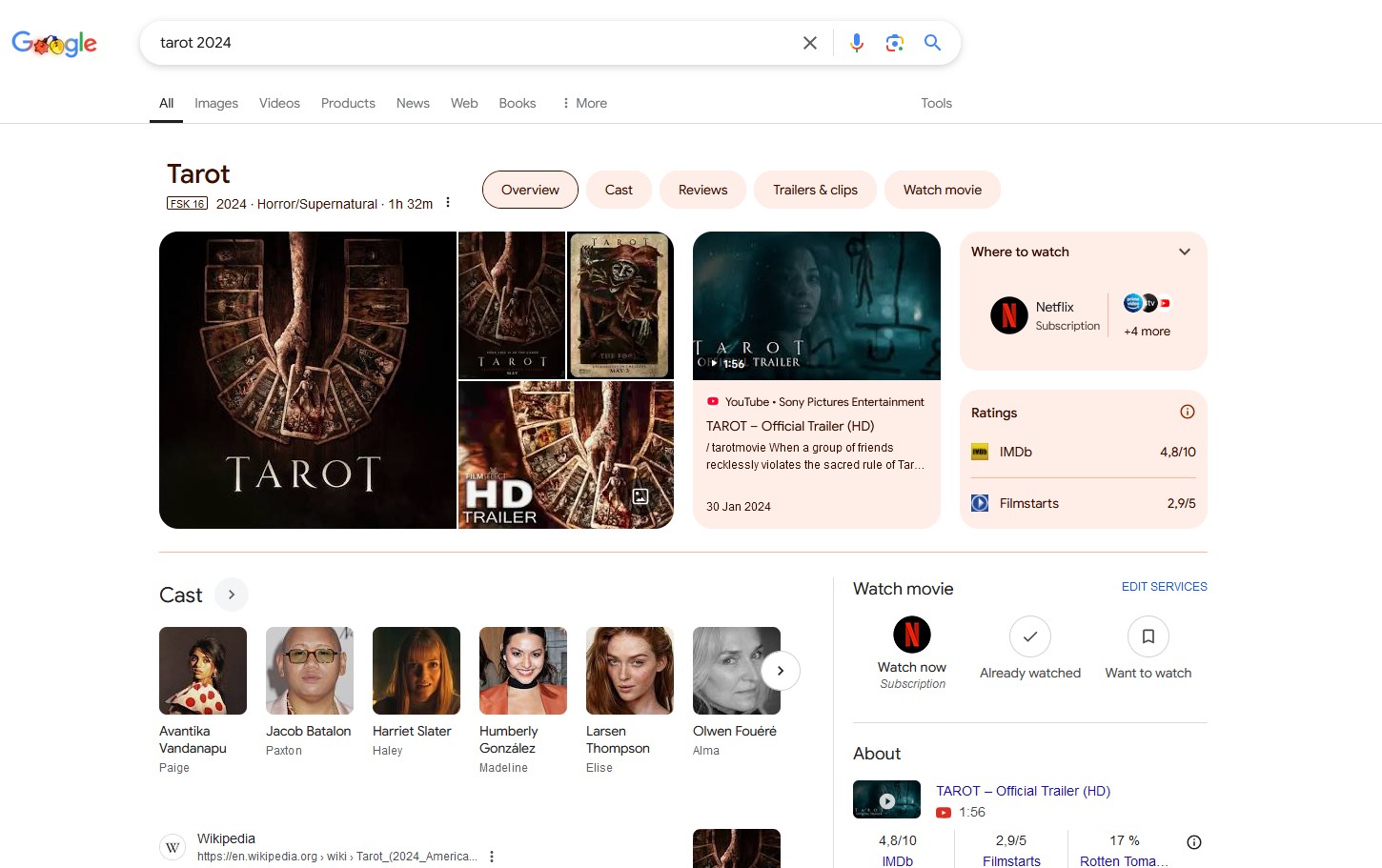Open Avantika Vandanapu cast photo

click(203, 671)
